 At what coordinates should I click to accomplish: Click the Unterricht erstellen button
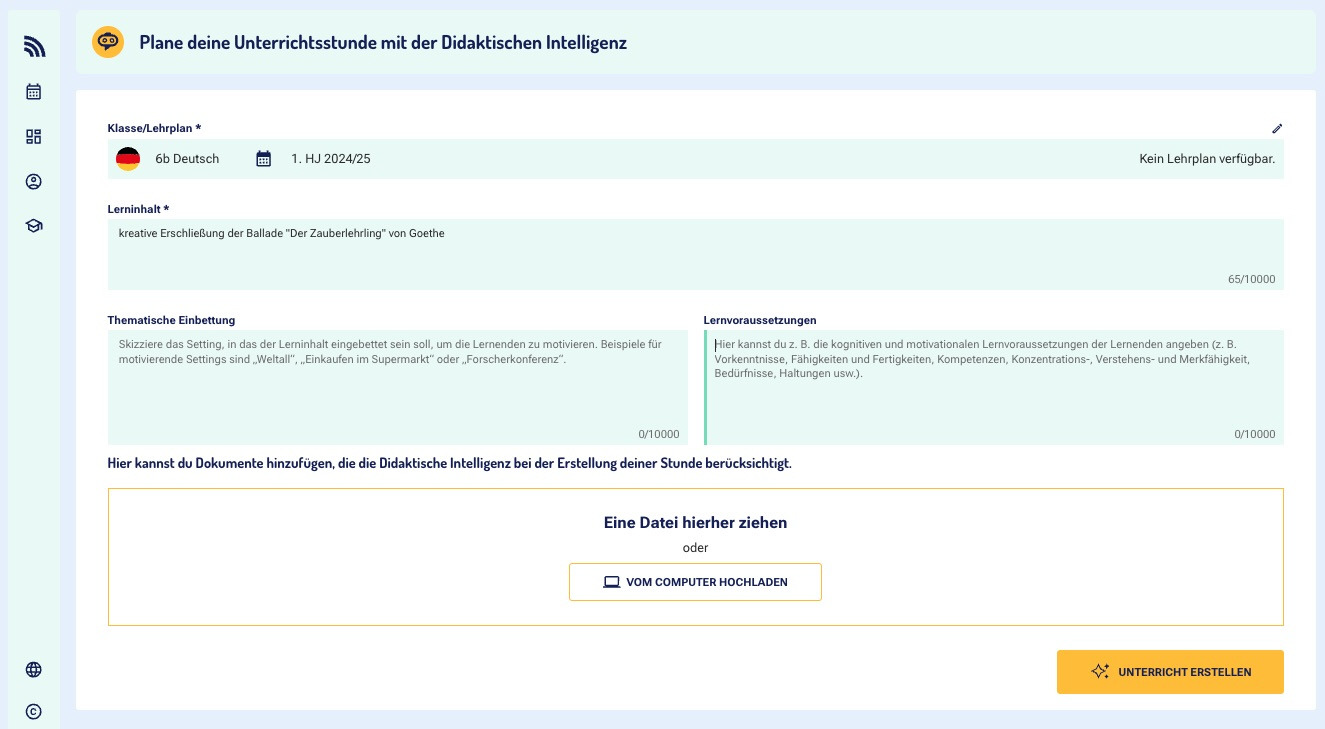click(1170, 672)
